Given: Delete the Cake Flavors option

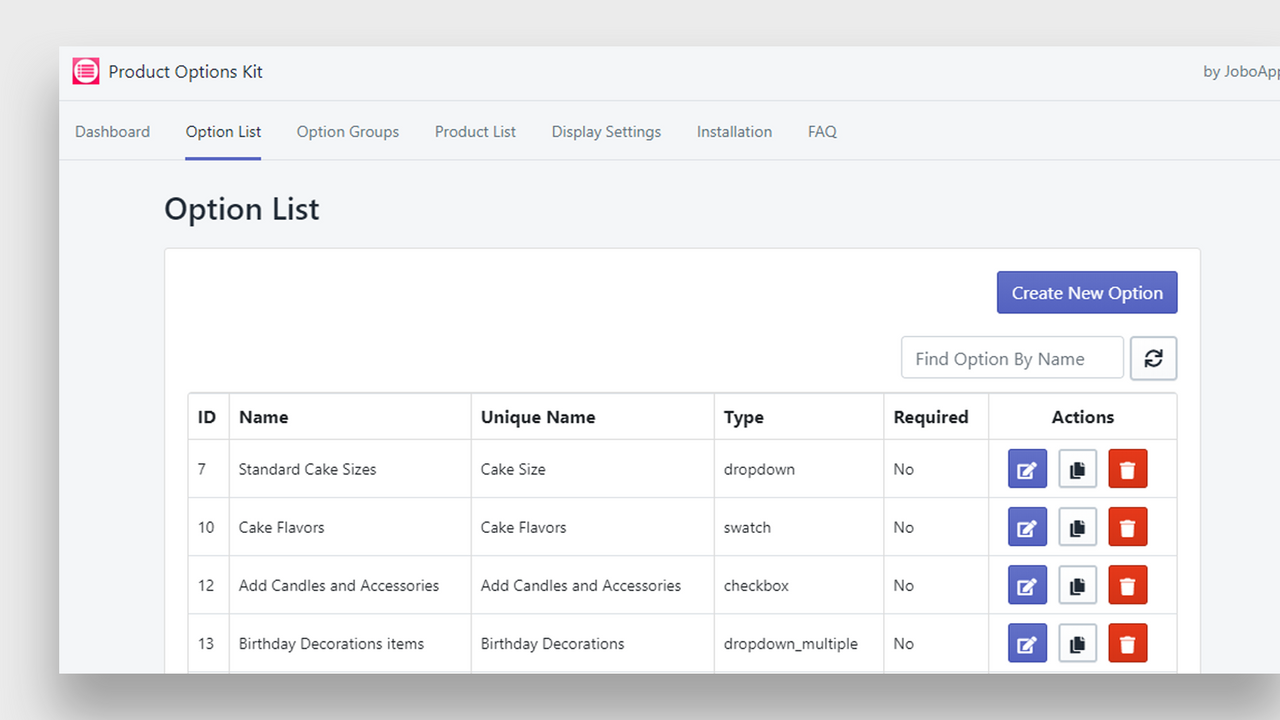Looking at the screenshot, I should (x=1127, y=527).
